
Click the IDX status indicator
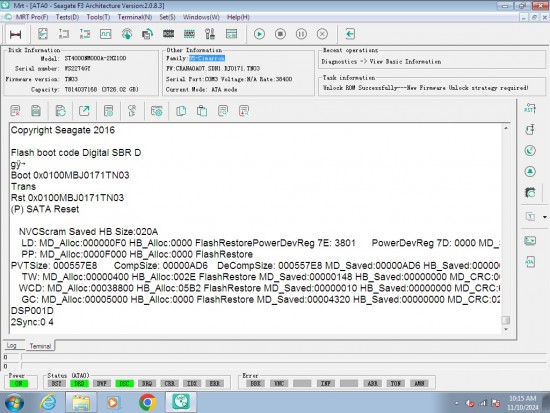pos(192,384)
